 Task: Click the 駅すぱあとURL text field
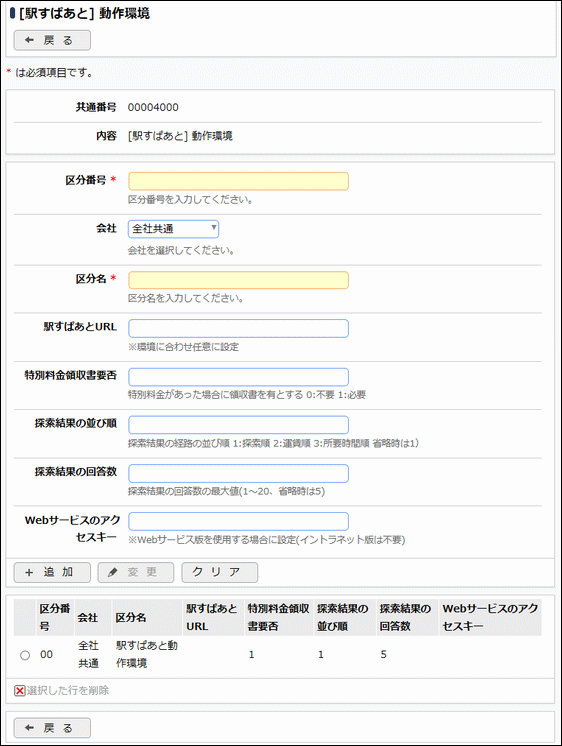pos(238,328)
